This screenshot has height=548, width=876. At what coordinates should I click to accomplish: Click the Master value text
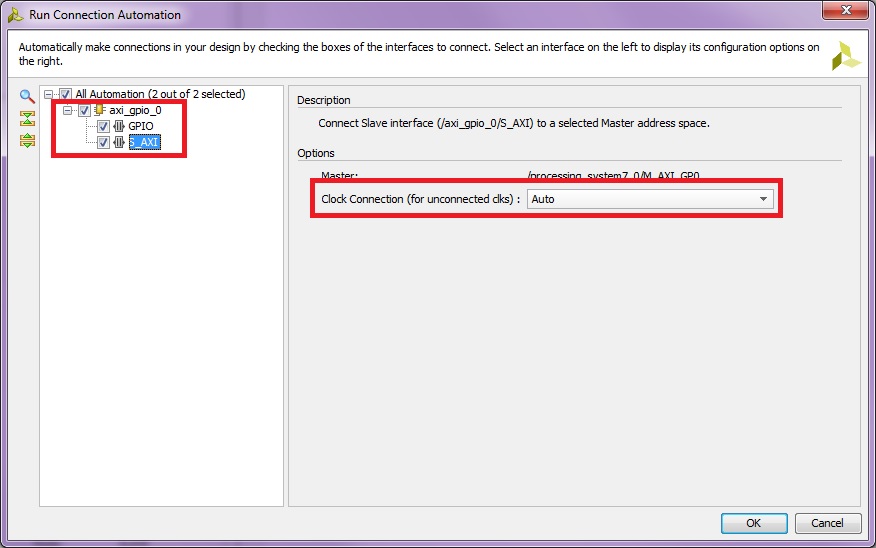click(x=613, y=175)
